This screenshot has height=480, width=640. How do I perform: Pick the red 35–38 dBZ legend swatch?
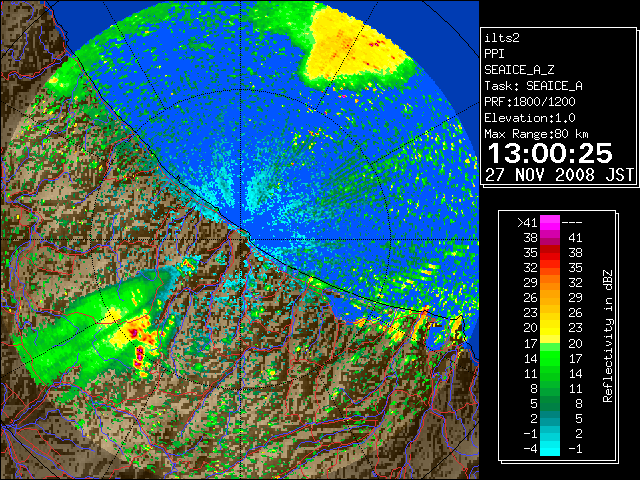point(550,253)
